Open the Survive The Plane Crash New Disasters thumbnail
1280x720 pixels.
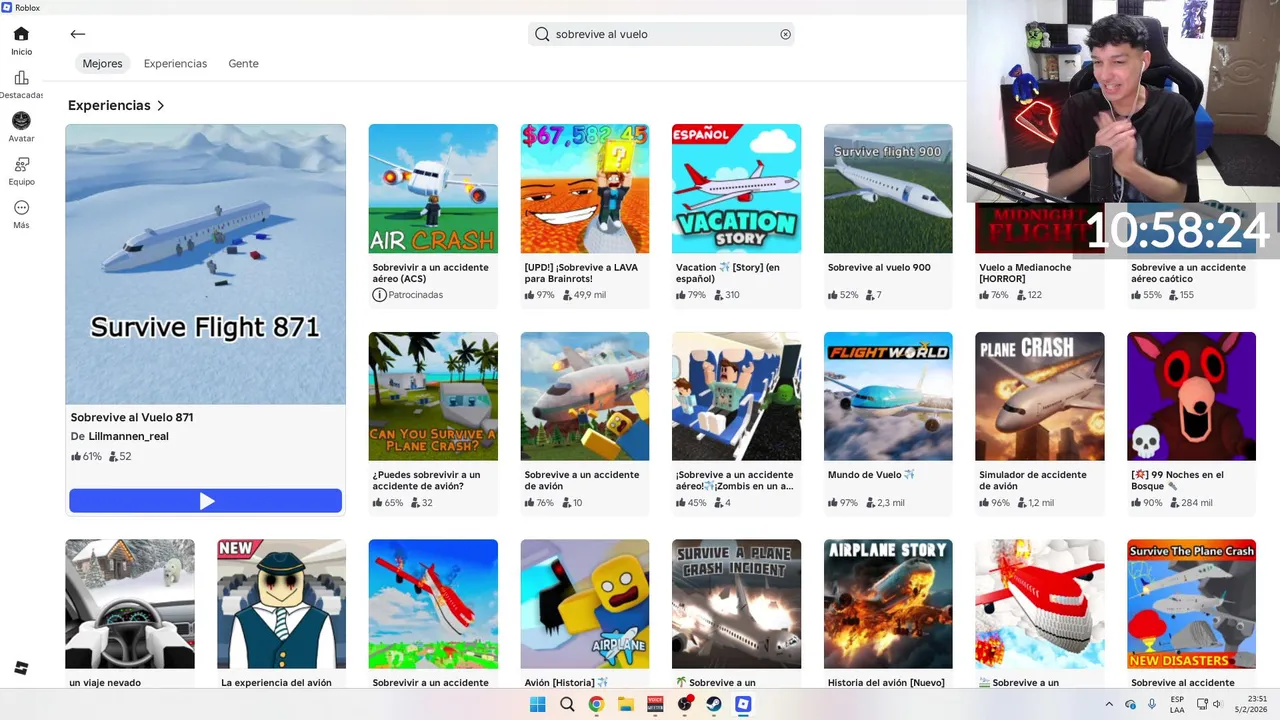point(1191,604)
